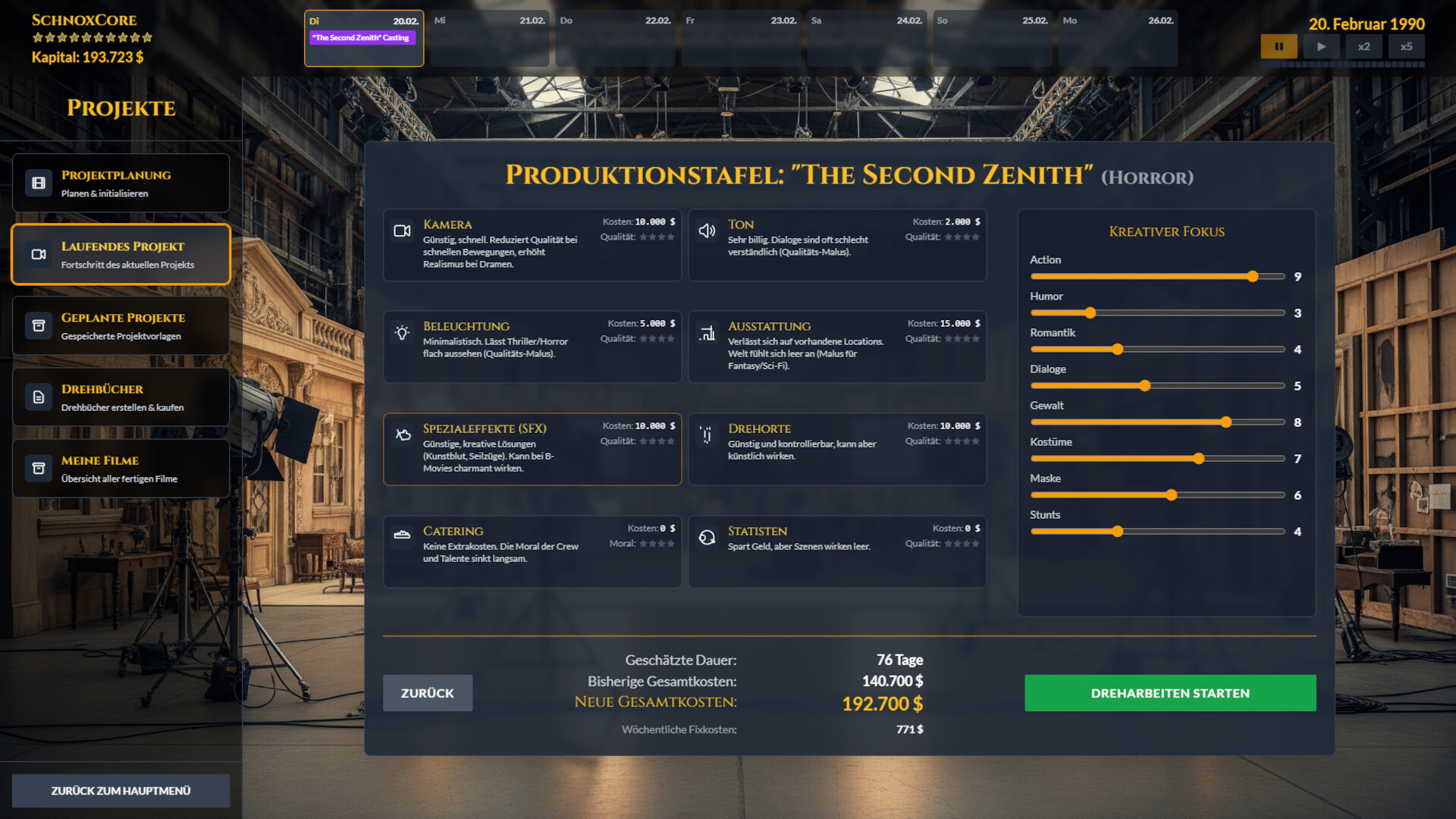Click Zurück zum Hauptmenü

(x=121, y=790)
